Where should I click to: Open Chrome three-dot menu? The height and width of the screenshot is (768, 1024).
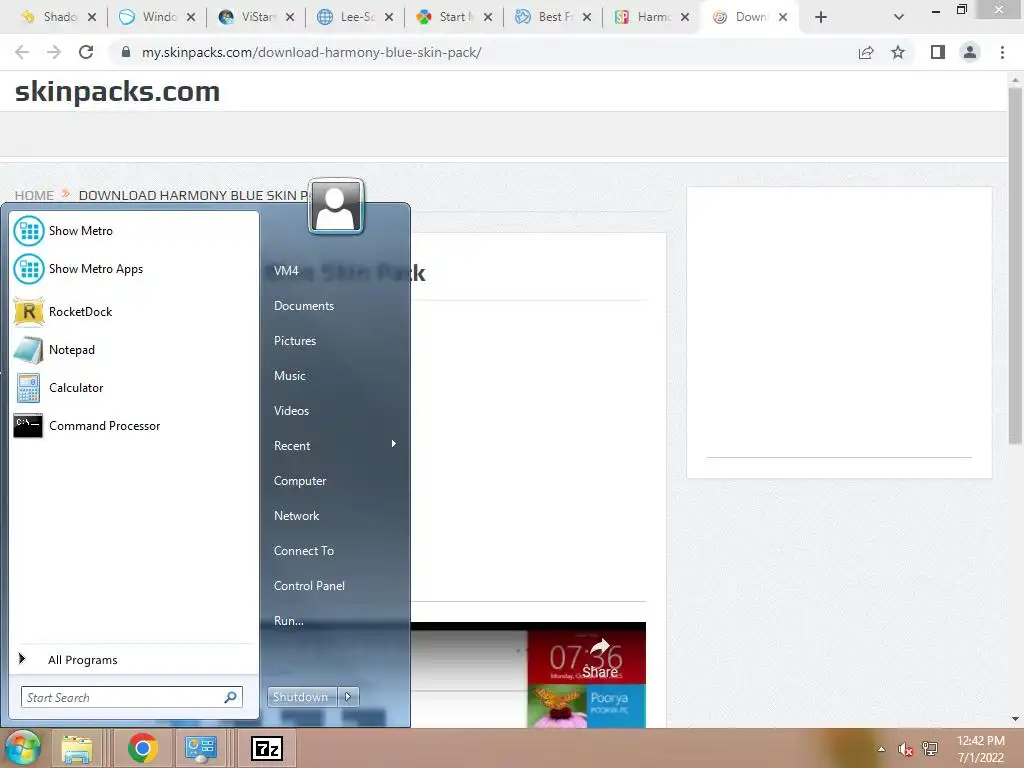point(1002,52)
